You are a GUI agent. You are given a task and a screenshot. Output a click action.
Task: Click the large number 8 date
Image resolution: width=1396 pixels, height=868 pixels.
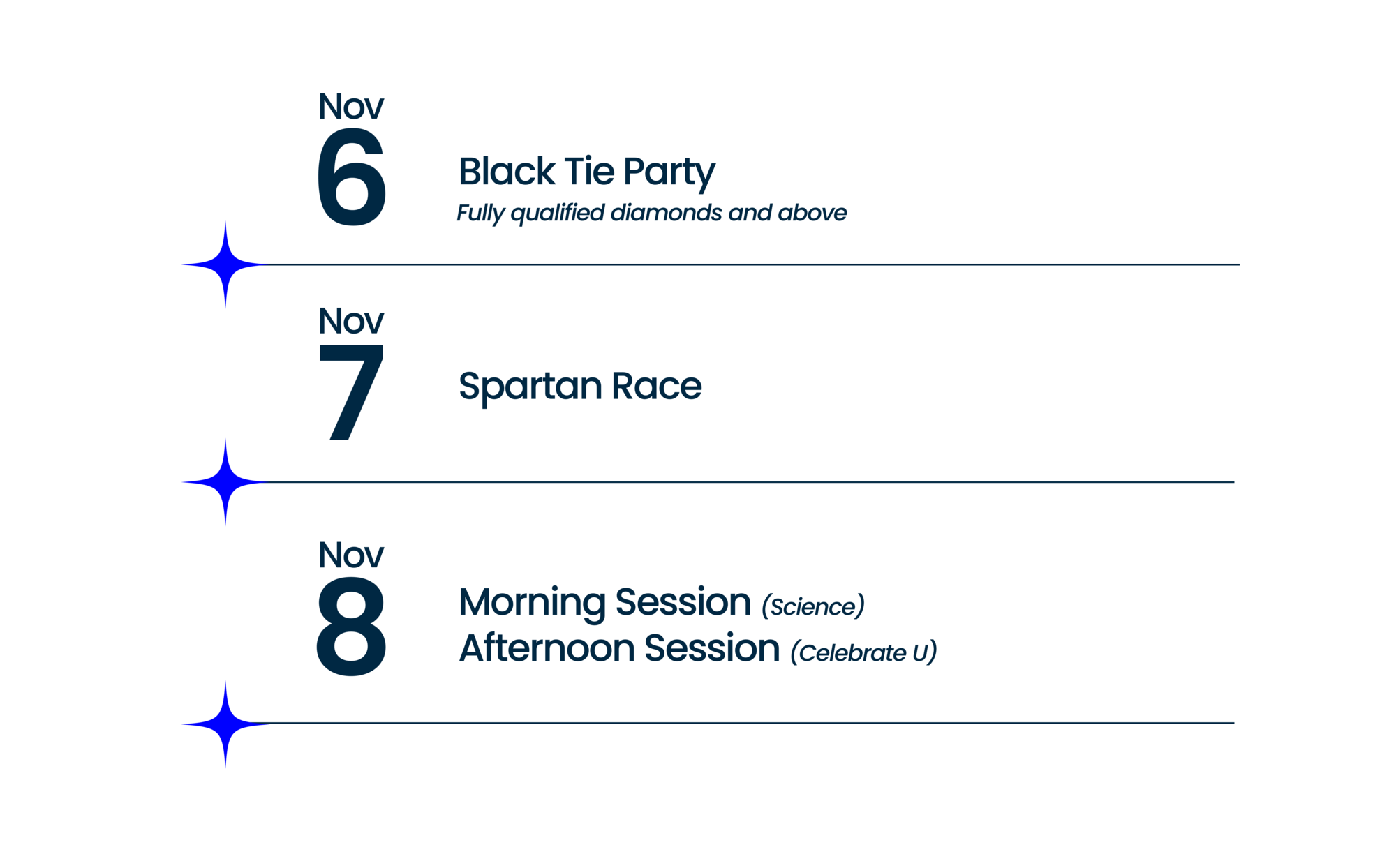click(x=351, y=627)
